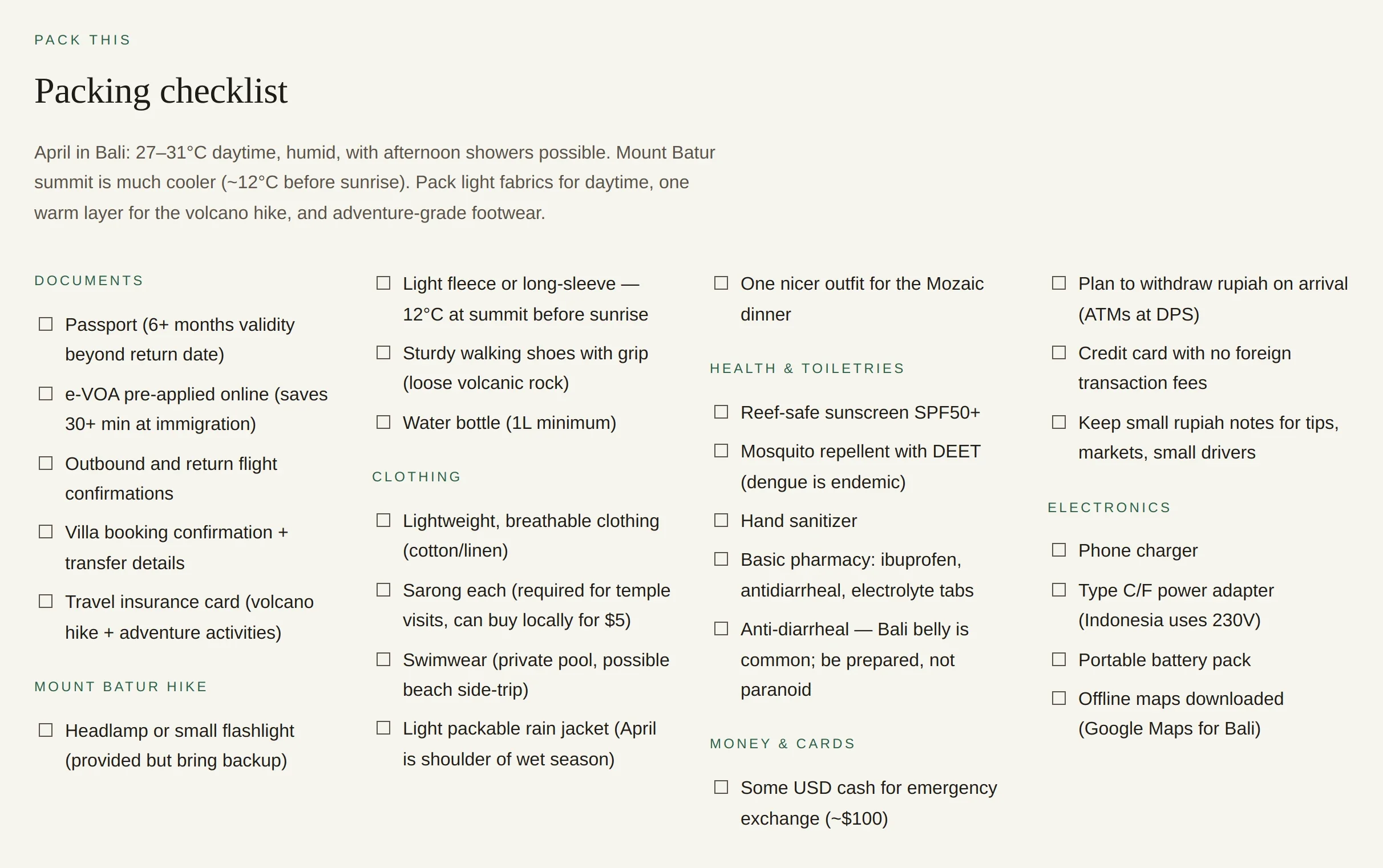Mark Sturdy walking shoes as packed
Viewport: 1383px width, 868px height.
pos(383,352)
